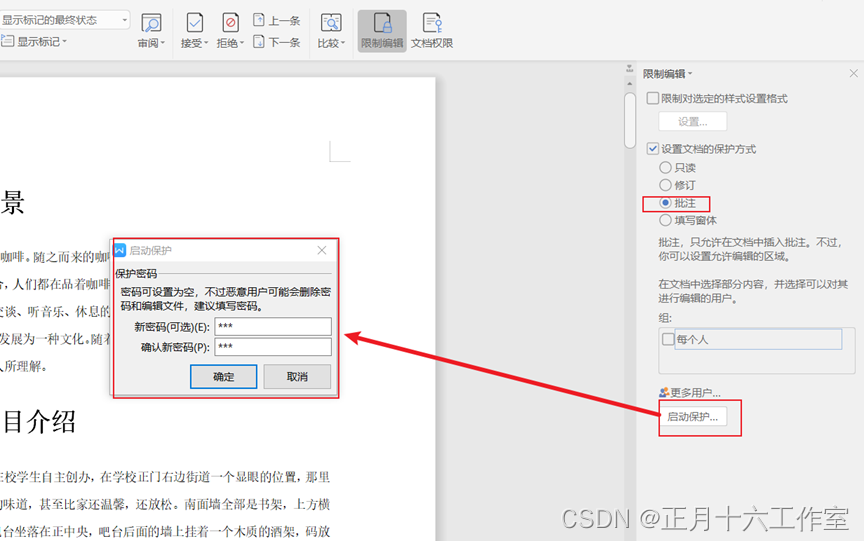Click the 接受 accept change icon
Viewport: 864px width, 541px height.
click(195, 23)
